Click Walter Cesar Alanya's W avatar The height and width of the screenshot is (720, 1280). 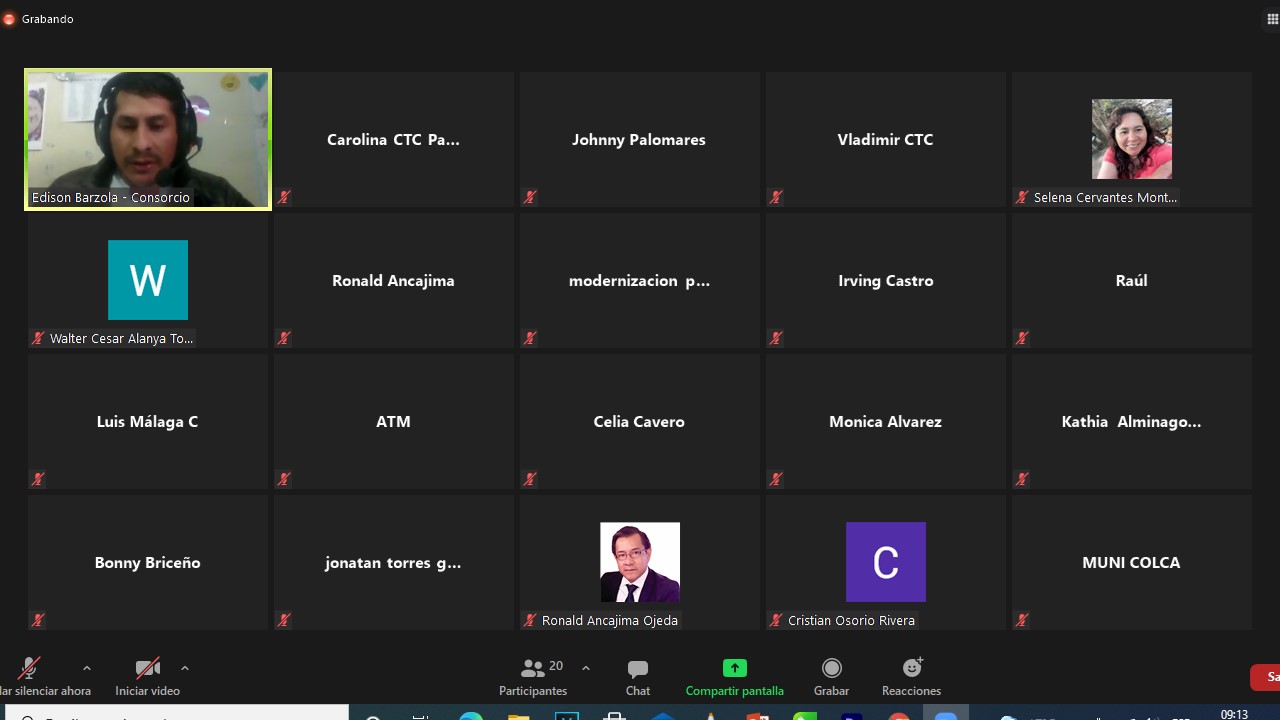(148, 280)
